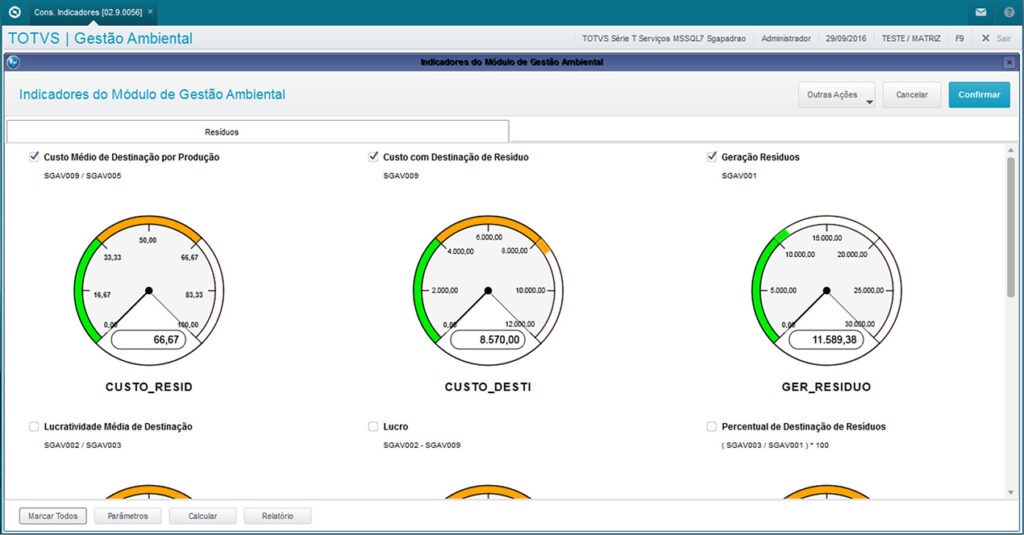1024x535 pixels.
Task: Click the TOTVS | Gestão Ambiental title
Action: (101, 39)
